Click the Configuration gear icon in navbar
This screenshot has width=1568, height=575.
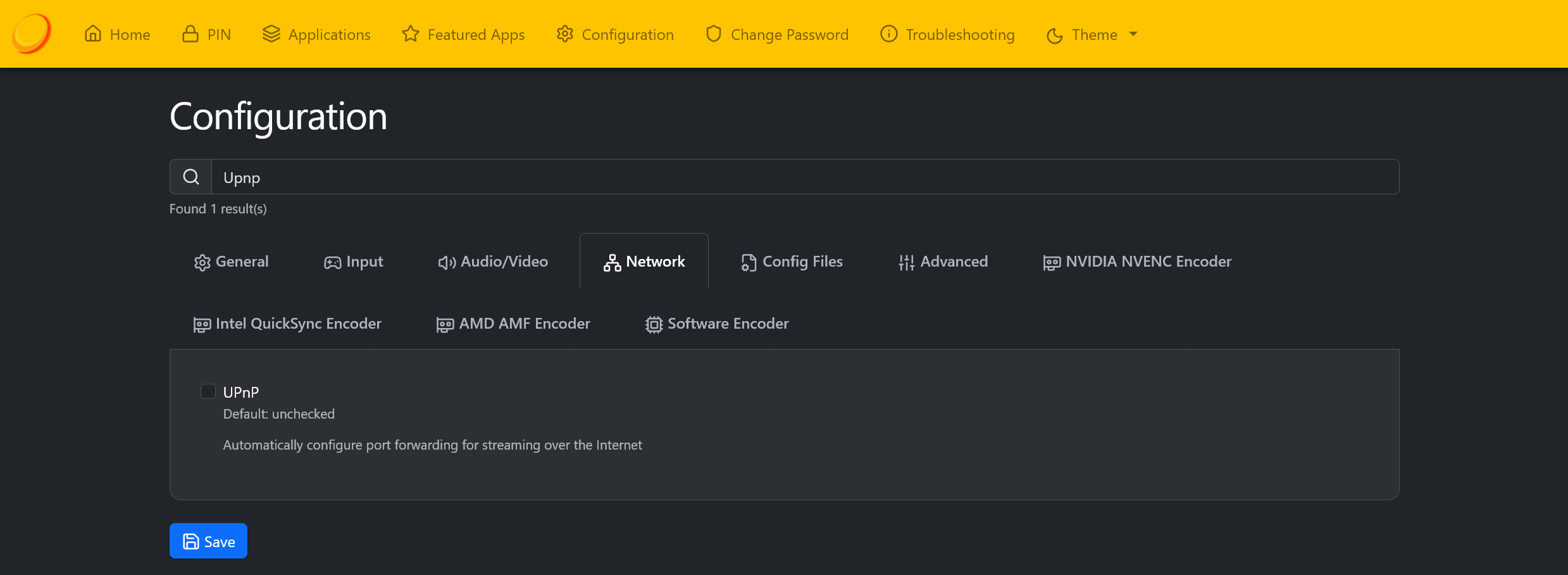click(x=564, y=34)
